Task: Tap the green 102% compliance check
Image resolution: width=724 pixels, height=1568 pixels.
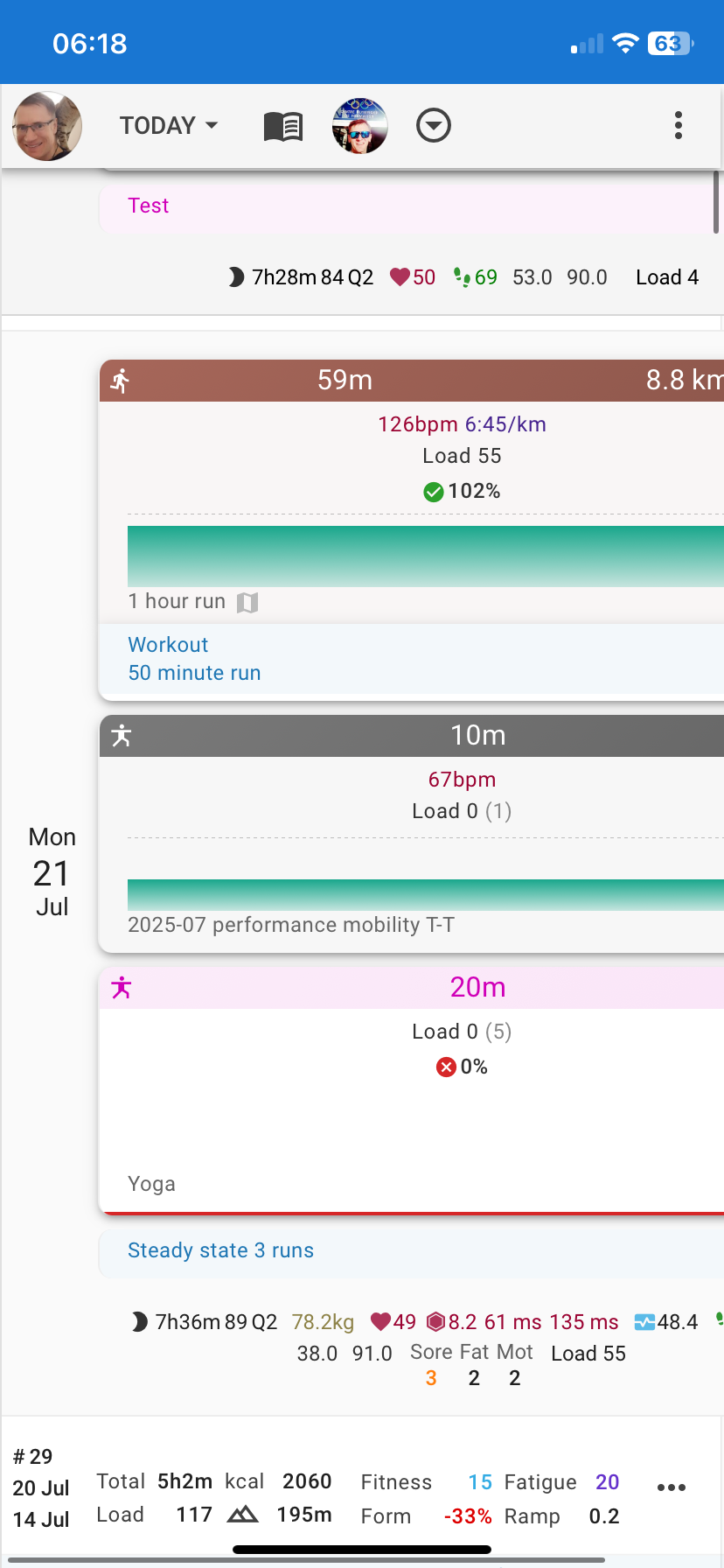Action: point(434,492)
